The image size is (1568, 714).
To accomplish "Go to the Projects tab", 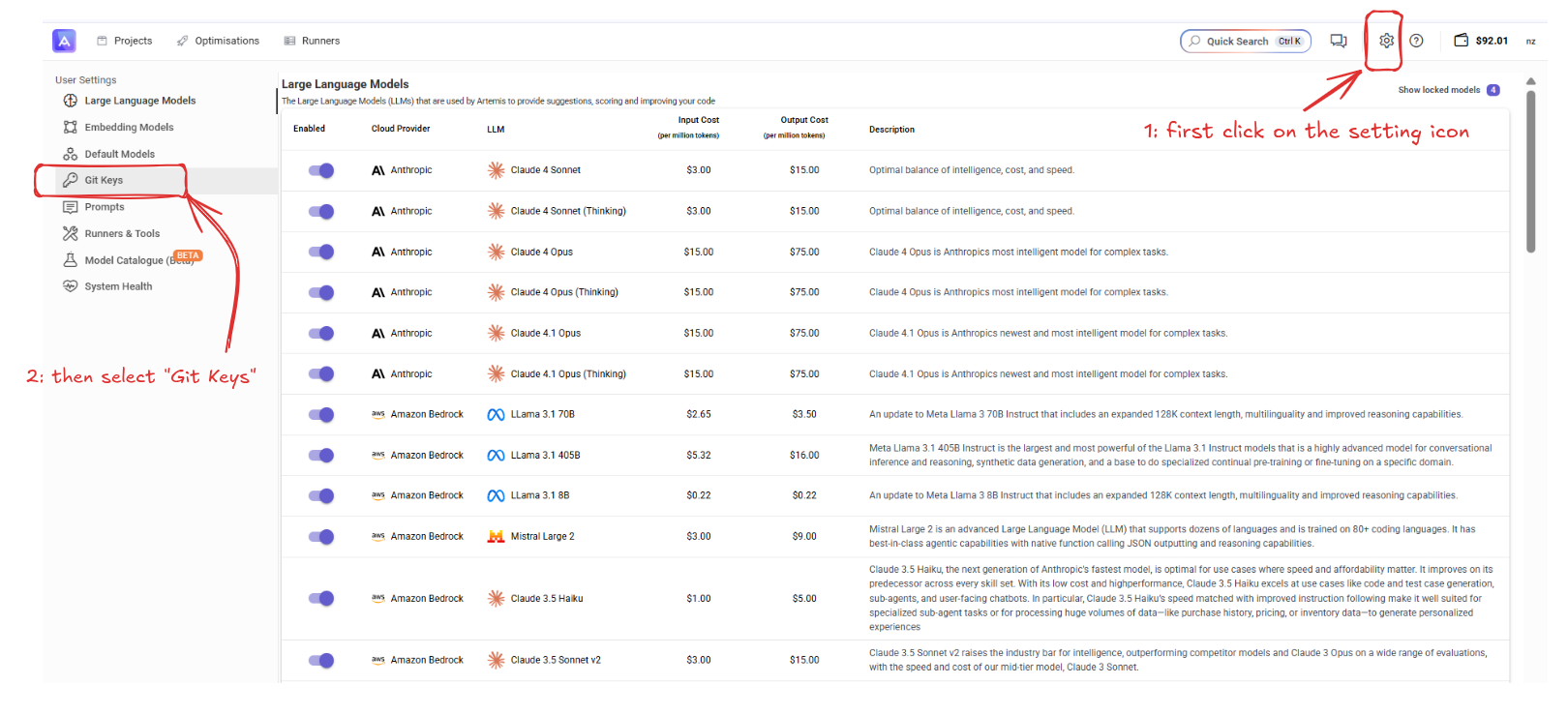I will tap(125, 41).
